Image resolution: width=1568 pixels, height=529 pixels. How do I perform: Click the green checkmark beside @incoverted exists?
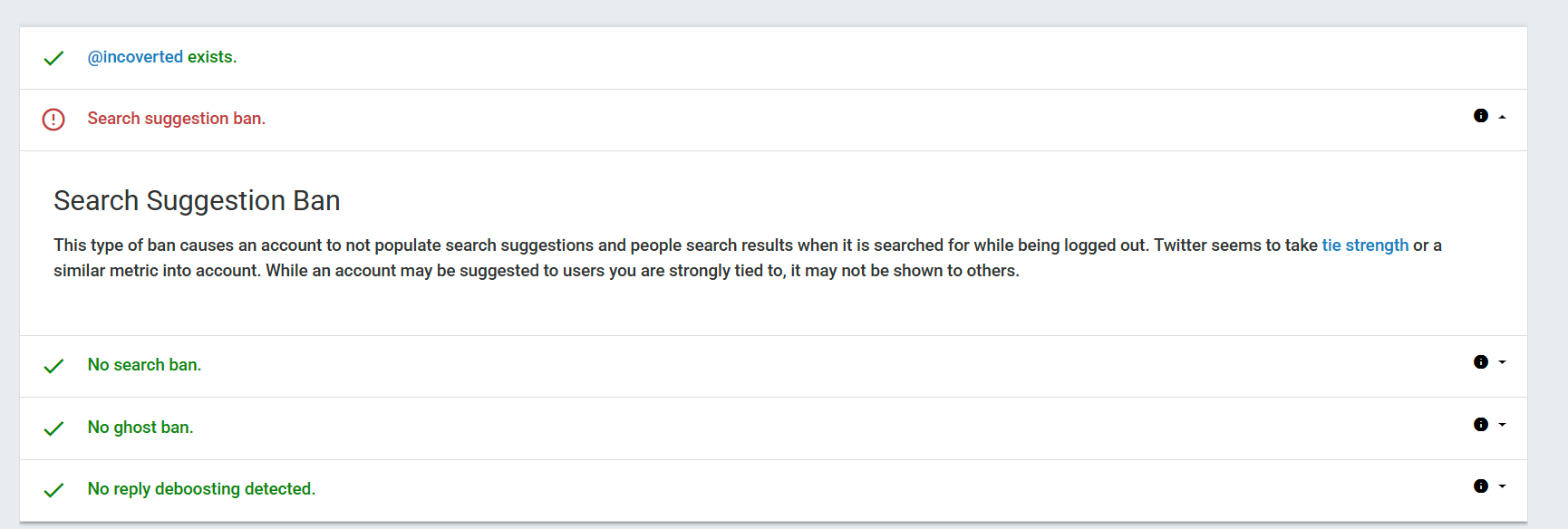(53, 58)
